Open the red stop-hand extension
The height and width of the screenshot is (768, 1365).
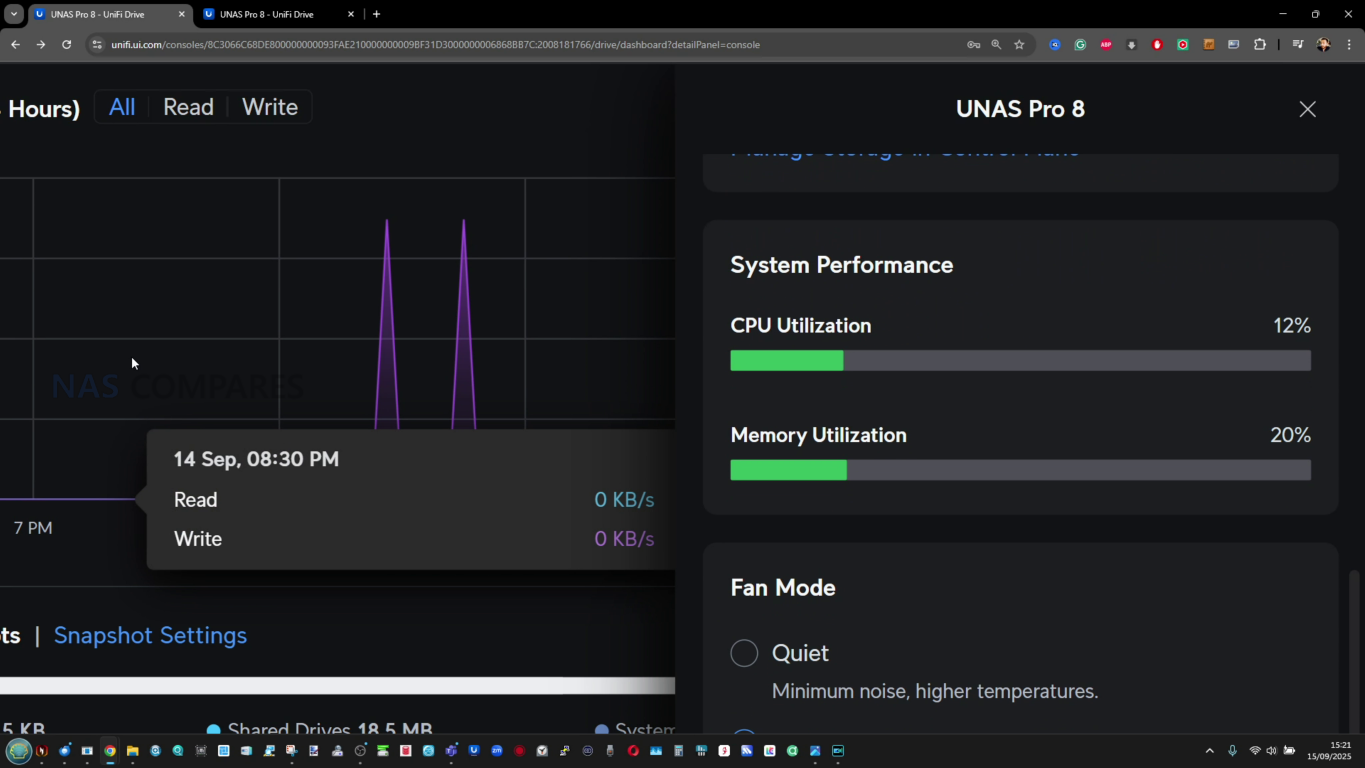pyautogui.click(x=1157, y=45)
